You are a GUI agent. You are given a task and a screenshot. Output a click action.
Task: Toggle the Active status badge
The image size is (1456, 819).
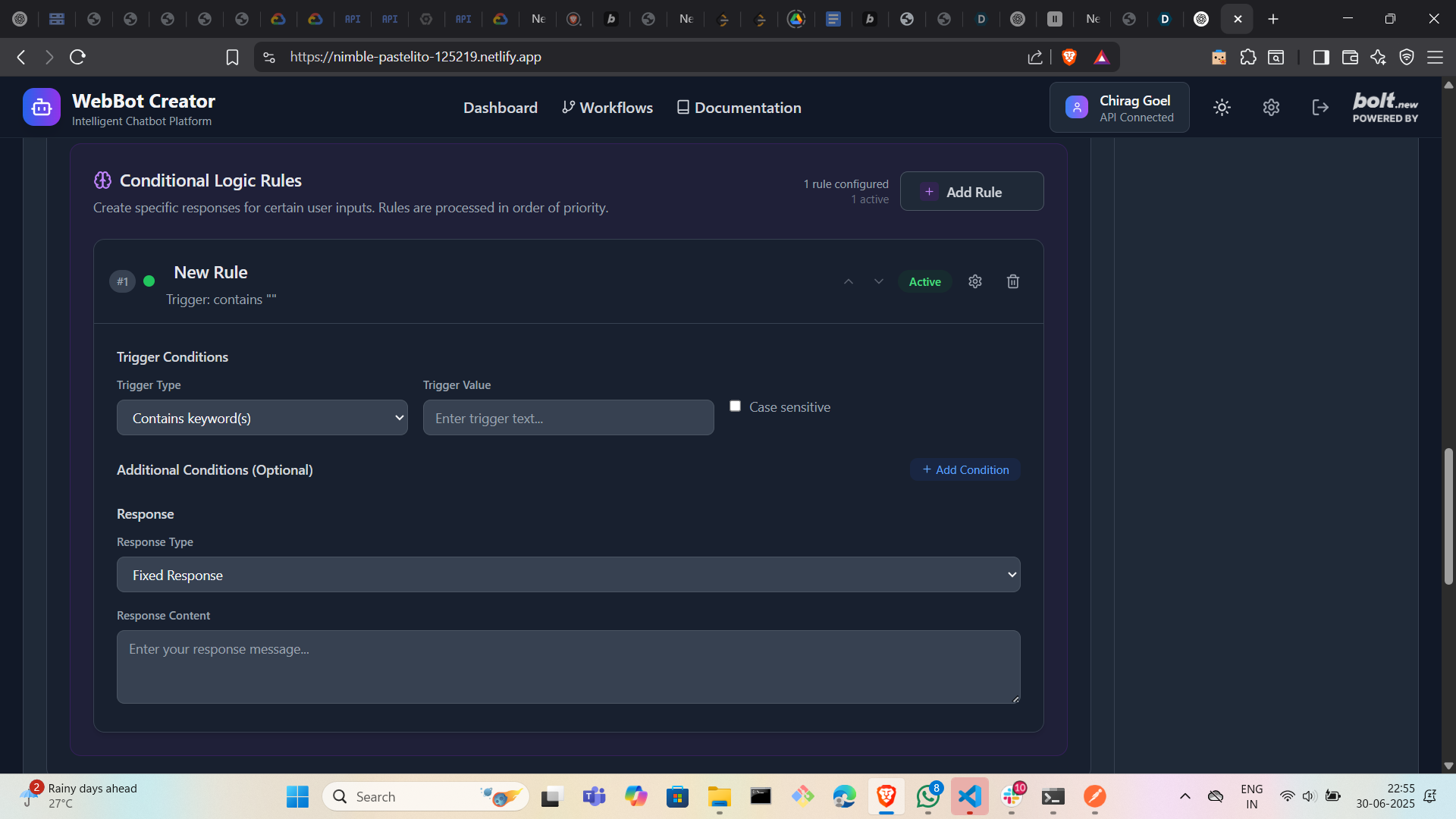tap(924, 282)
